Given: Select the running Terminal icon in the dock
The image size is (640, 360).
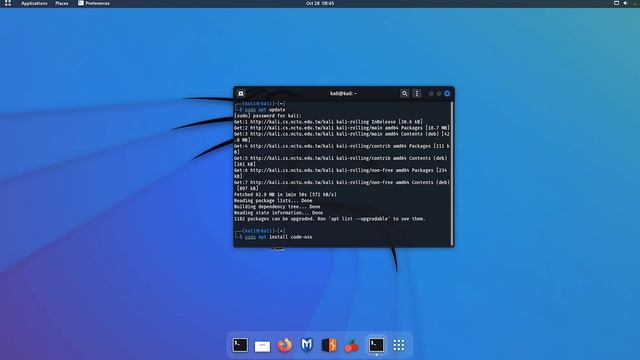Looking at the screenshot, I should pos(376,345).
